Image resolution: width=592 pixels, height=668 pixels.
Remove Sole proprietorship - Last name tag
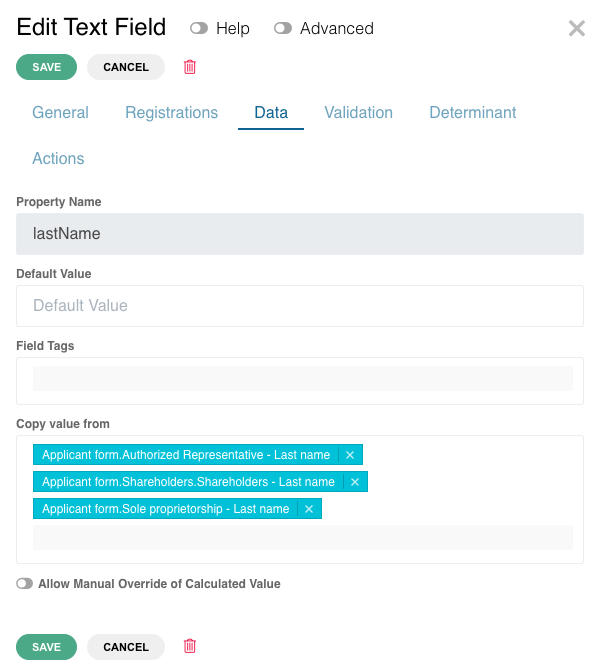309,509
